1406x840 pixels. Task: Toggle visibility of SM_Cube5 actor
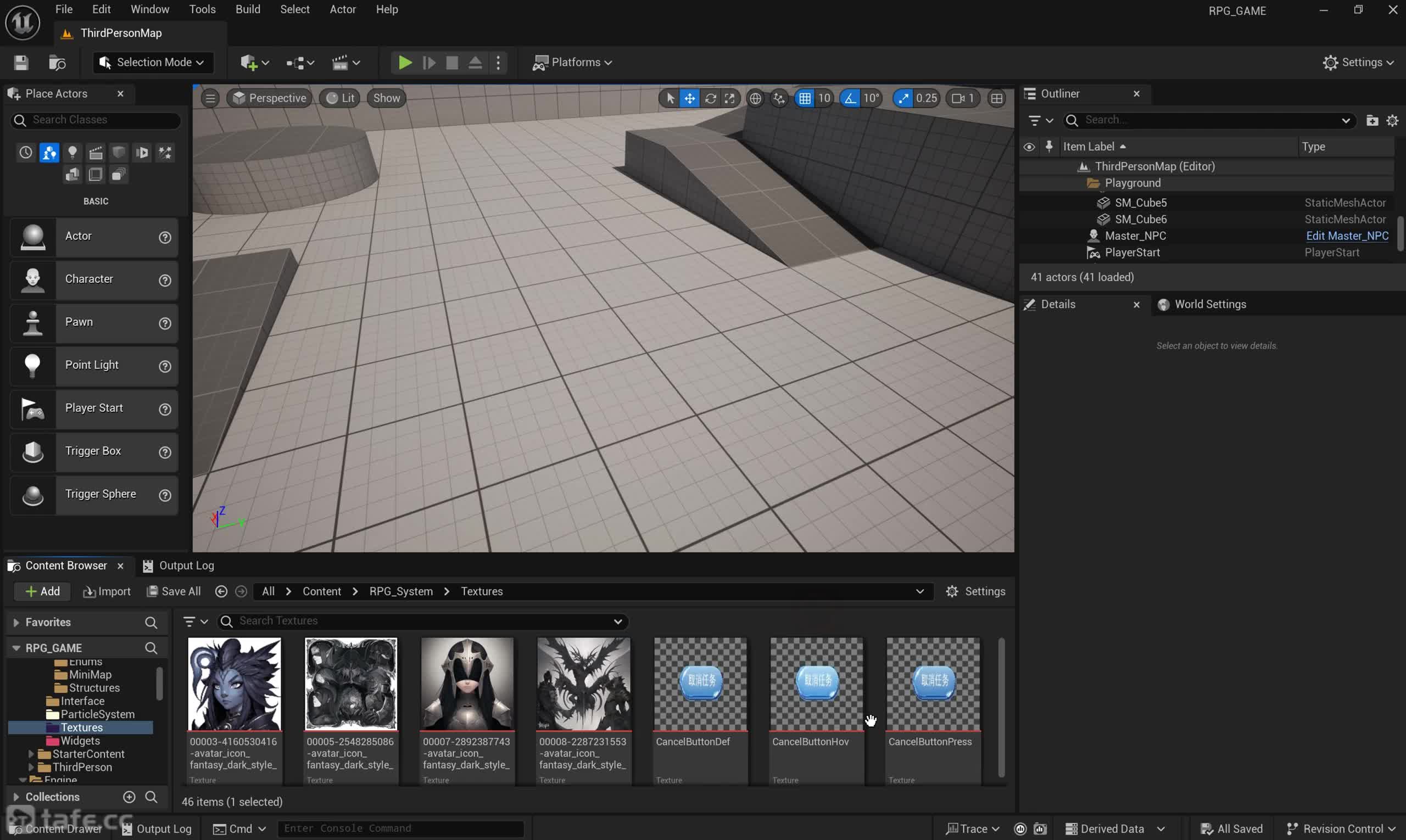[1030, 203]
